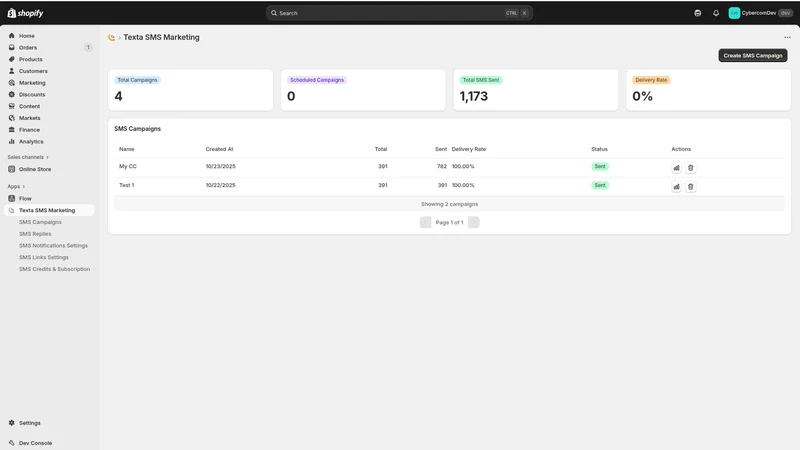800x450 pixels.
Task: Click the Flow app icon
Action: pyautogui.click(x=12, y=198)
